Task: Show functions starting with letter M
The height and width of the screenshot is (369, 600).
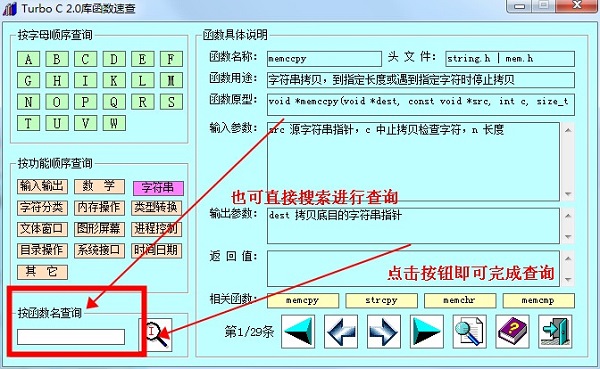Action: pyautogui.click(x=171, y=81)
